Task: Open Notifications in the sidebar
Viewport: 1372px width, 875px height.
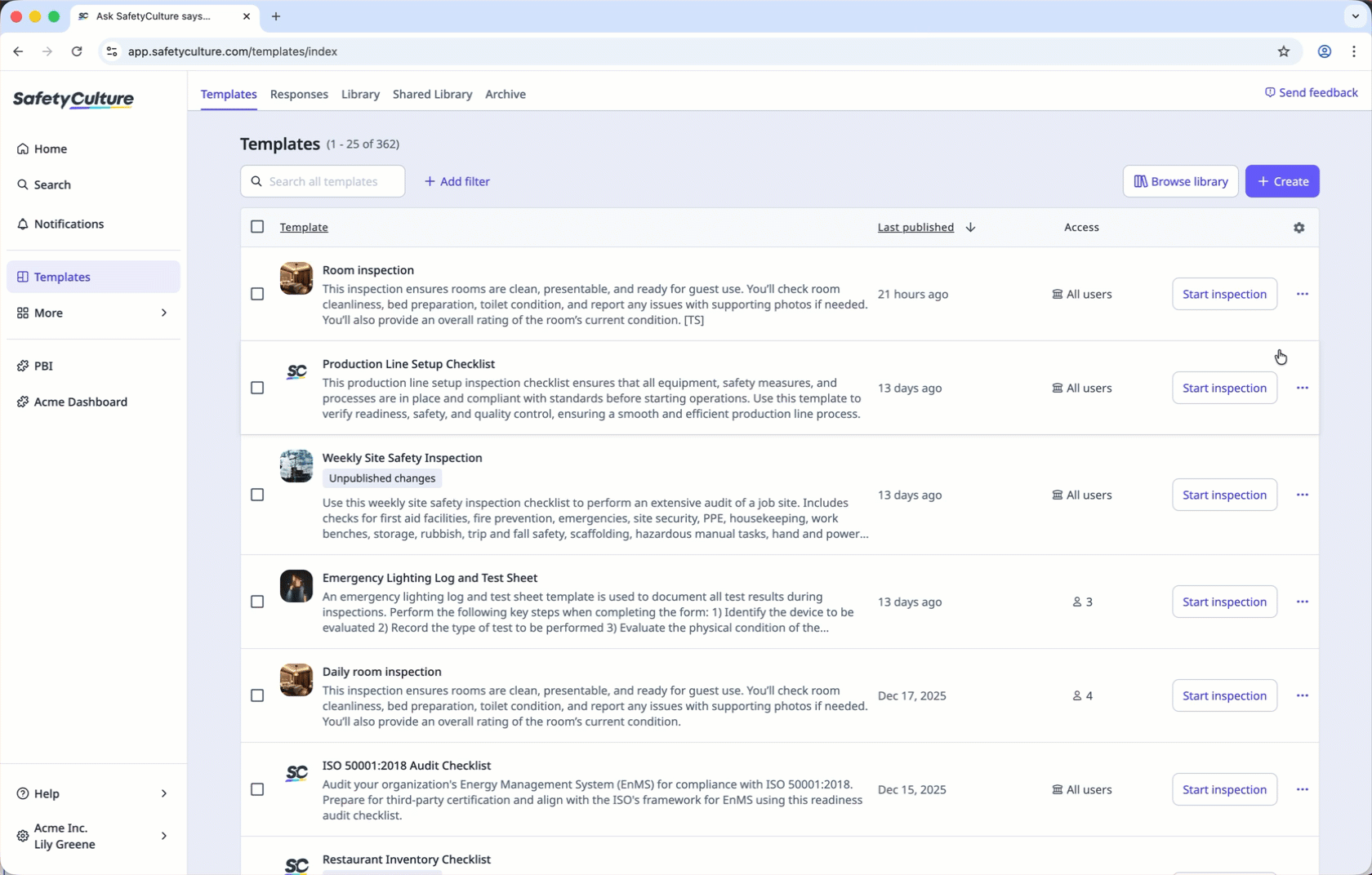Action: click(93, 224)
